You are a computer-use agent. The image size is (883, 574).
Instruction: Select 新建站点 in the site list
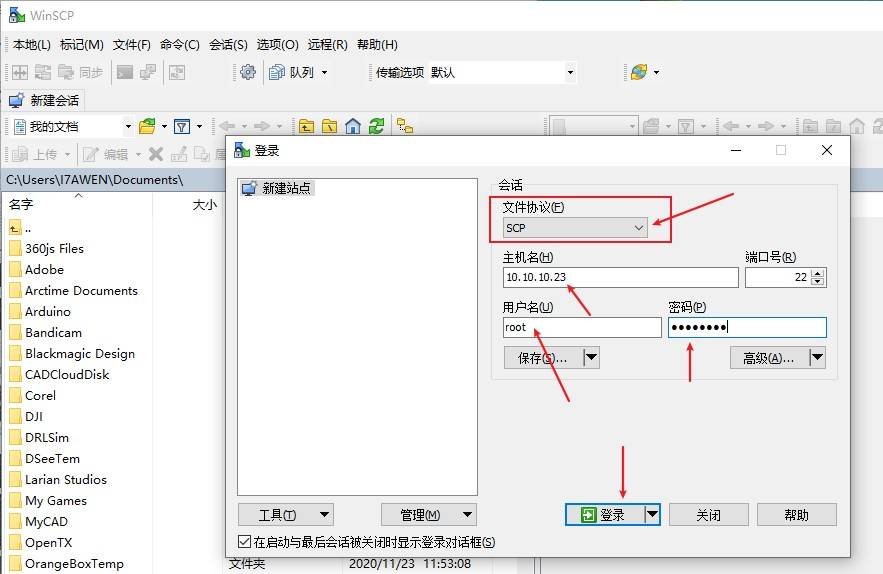coord(277,188)
